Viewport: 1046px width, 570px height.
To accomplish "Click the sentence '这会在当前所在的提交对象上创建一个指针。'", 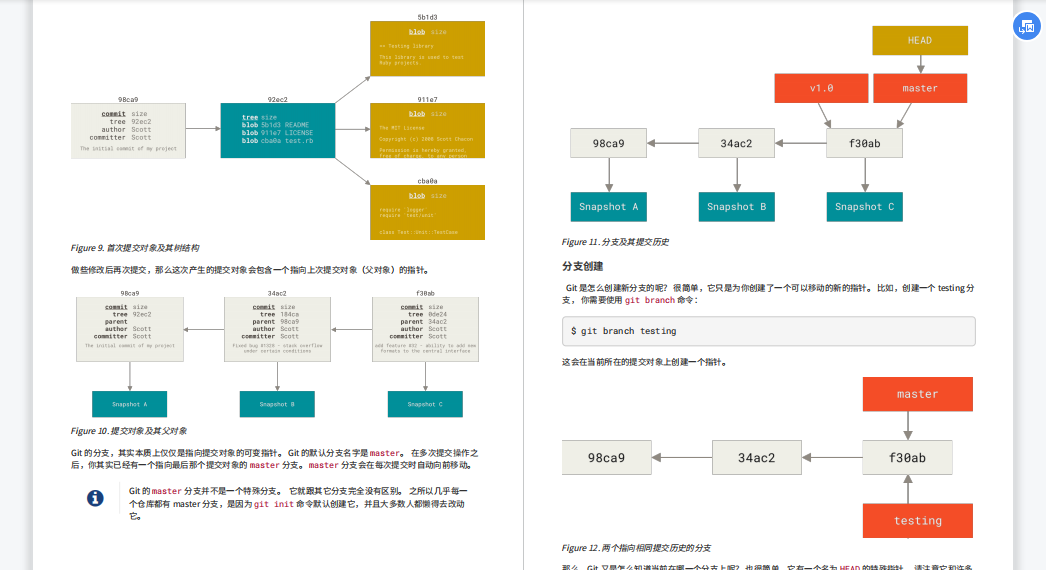I will (646, 362).
